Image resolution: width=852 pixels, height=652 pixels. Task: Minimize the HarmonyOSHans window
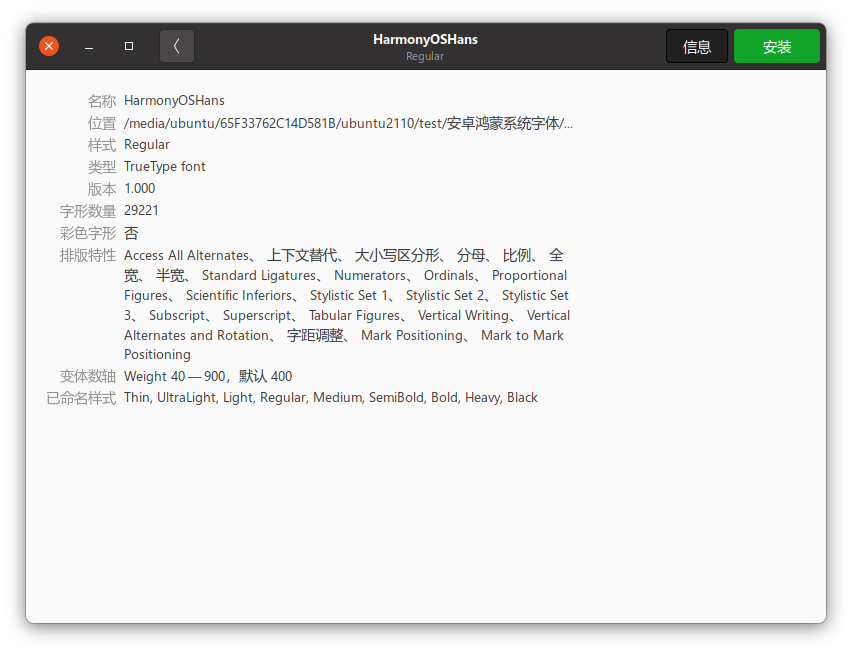[89, 46]
